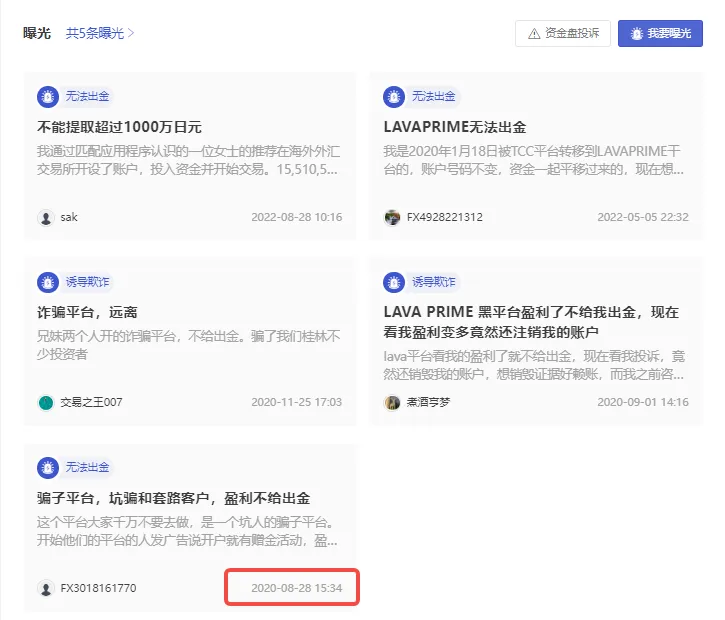
Task: Click 无法出金 tag on the sak card
Action: [87, 96]
